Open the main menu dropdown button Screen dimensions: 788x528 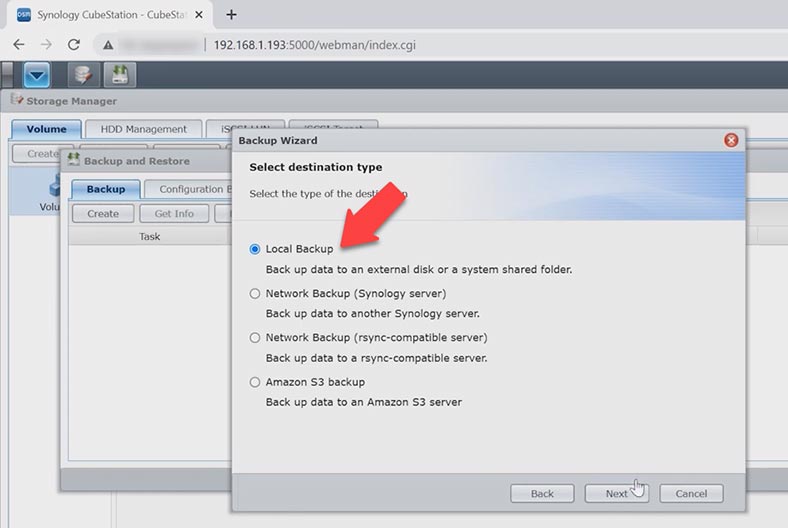37,75
